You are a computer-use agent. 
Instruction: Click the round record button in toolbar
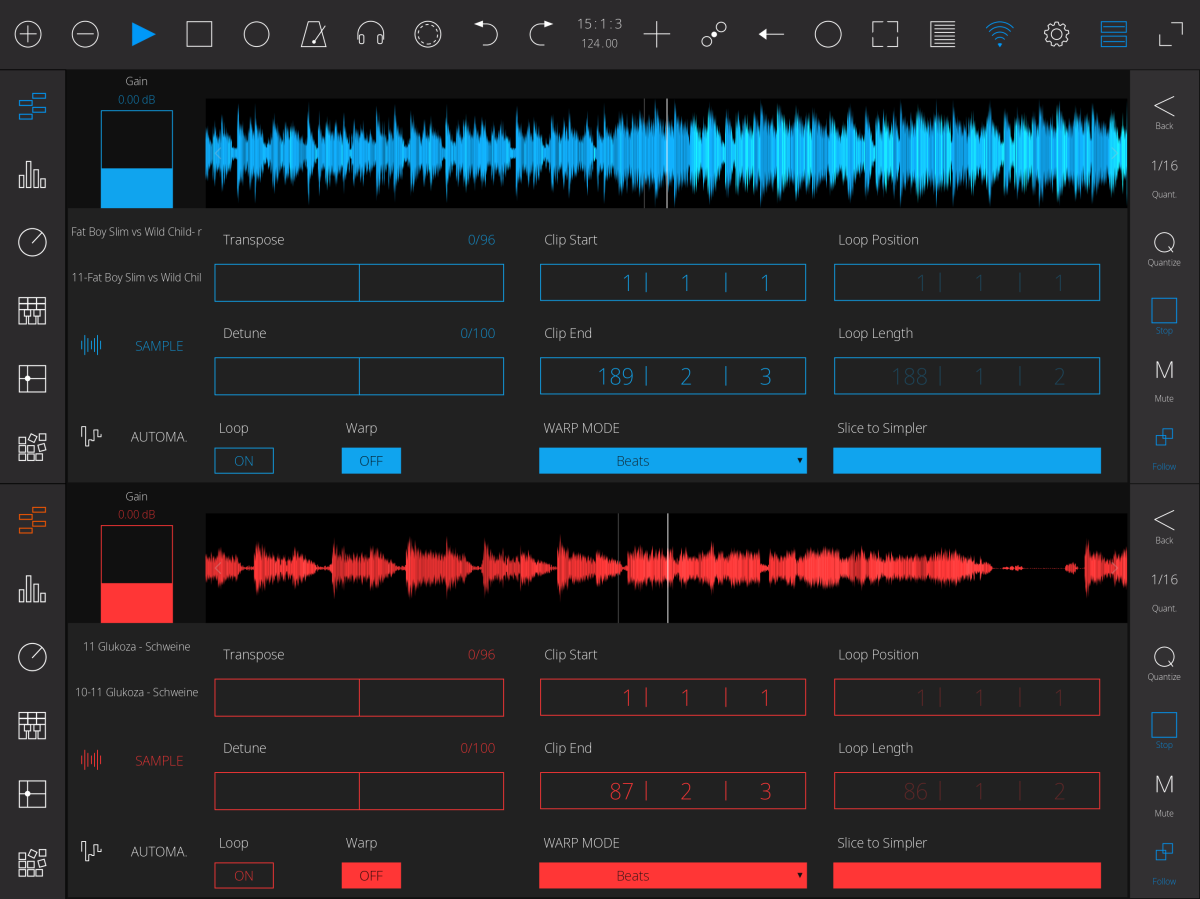pos(257,35)
